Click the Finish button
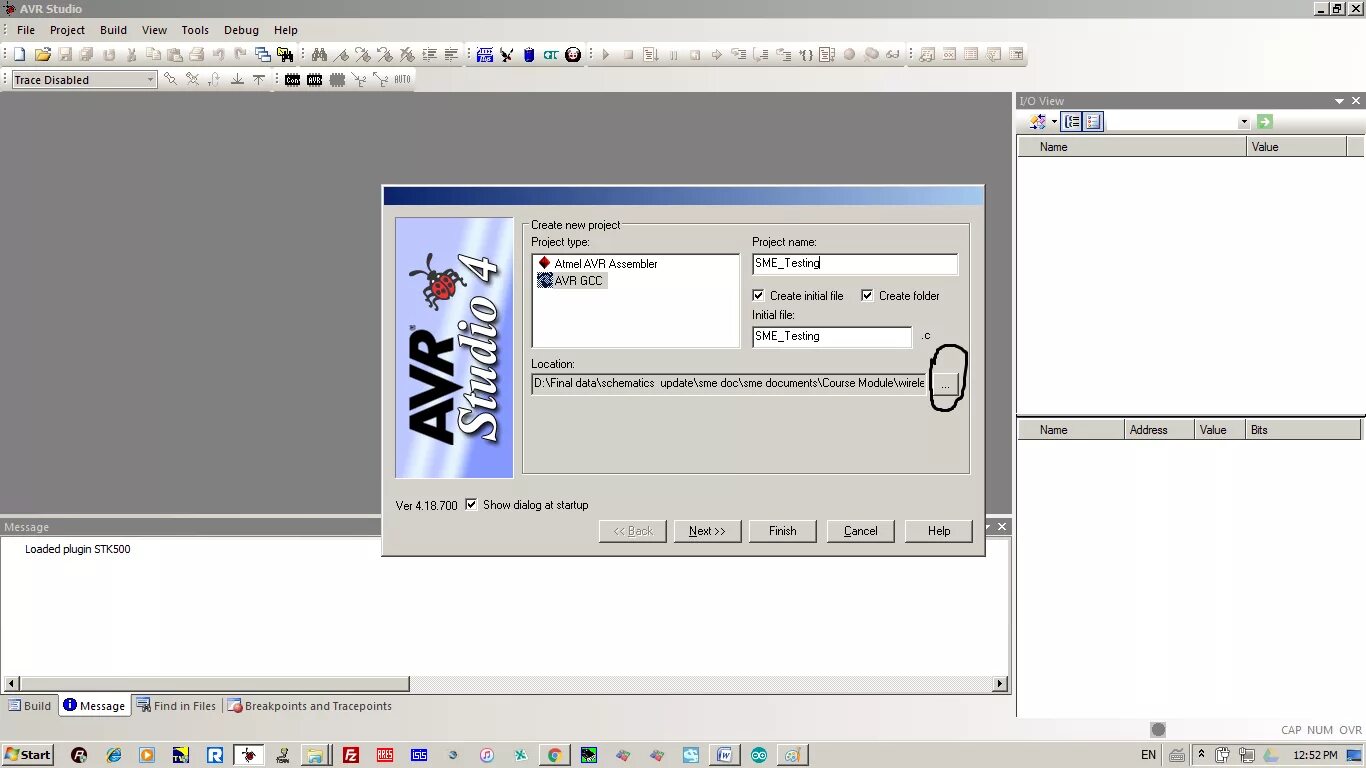 (x=783, y=531)
